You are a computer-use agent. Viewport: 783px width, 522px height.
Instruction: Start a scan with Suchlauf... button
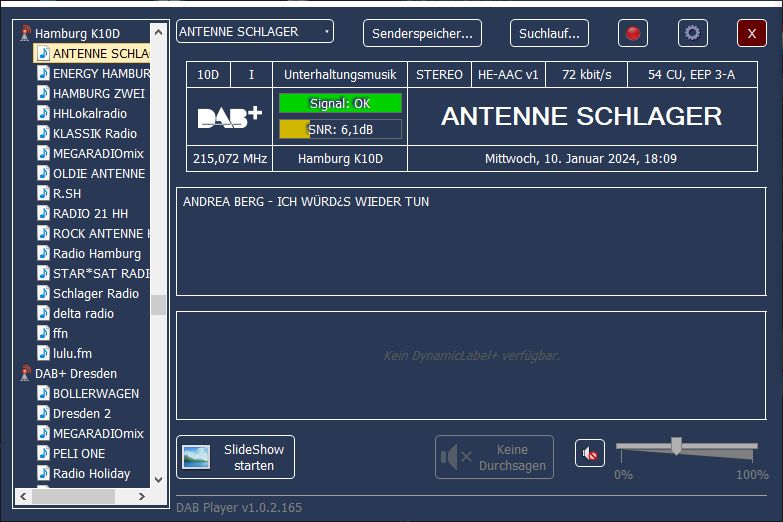[x=549, y=33]
